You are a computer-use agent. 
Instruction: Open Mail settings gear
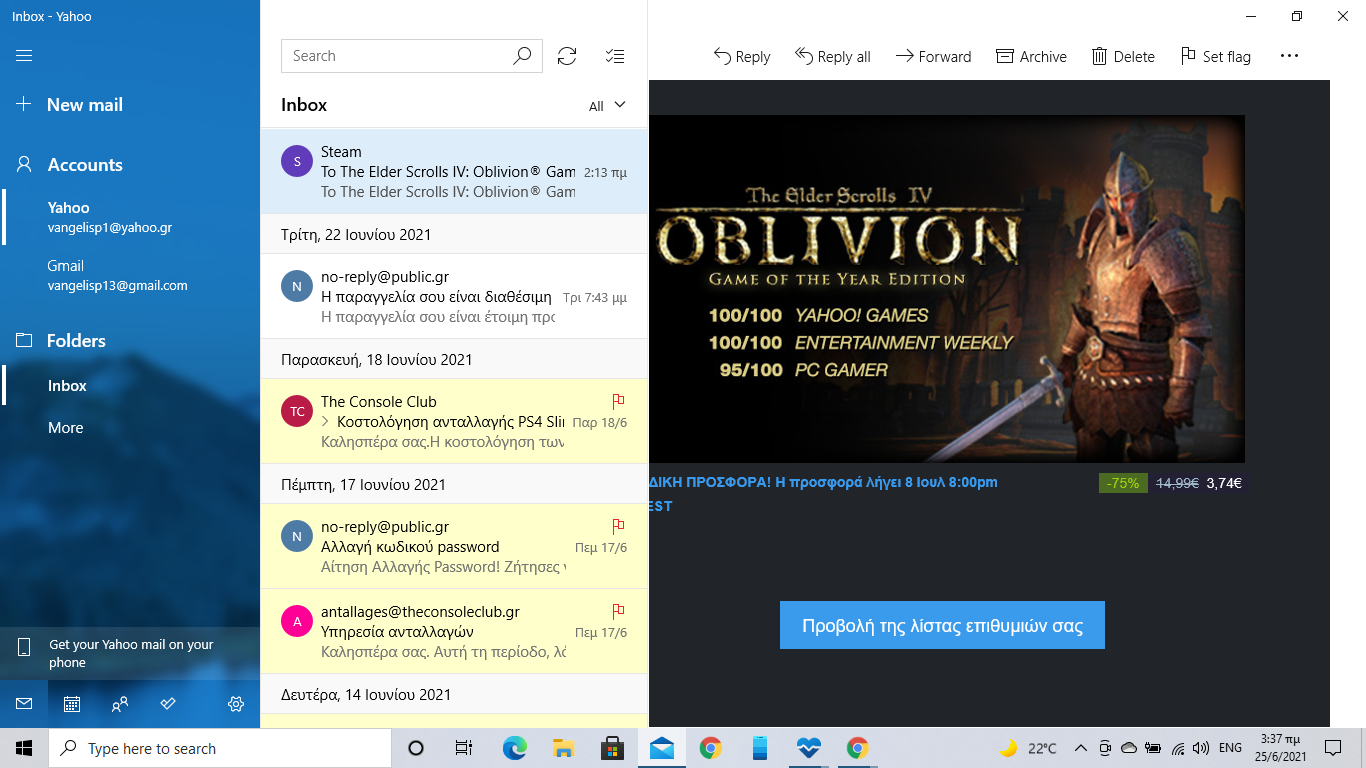point(236,704)
